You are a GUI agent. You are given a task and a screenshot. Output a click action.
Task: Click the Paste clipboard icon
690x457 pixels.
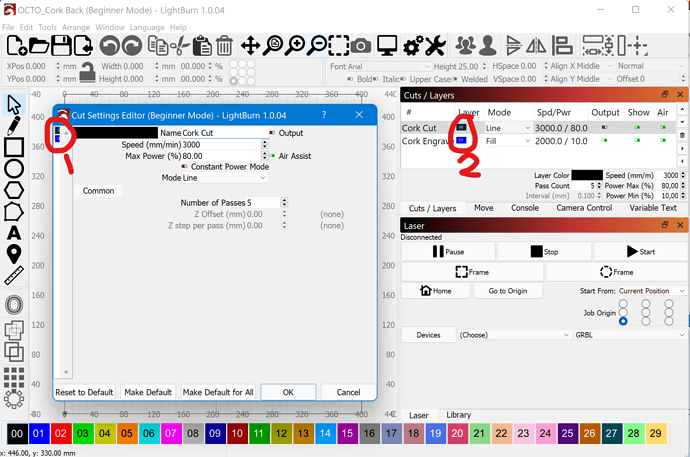point(202,45)
